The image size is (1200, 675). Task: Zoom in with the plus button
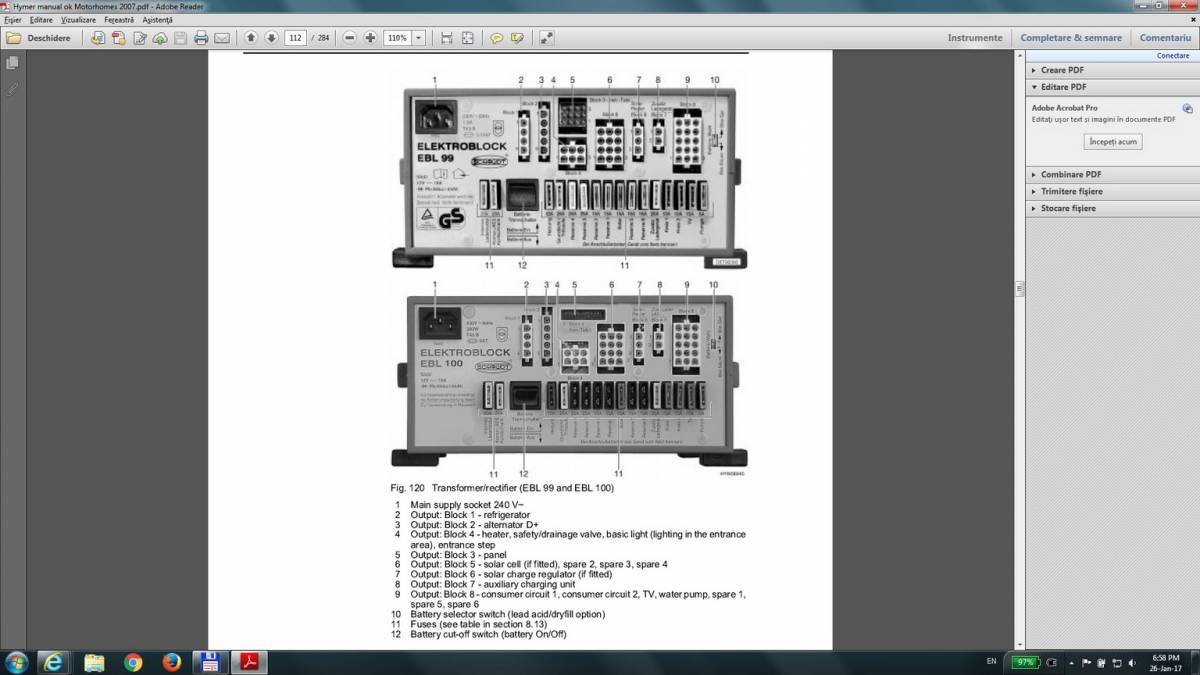tap(370, 38)
